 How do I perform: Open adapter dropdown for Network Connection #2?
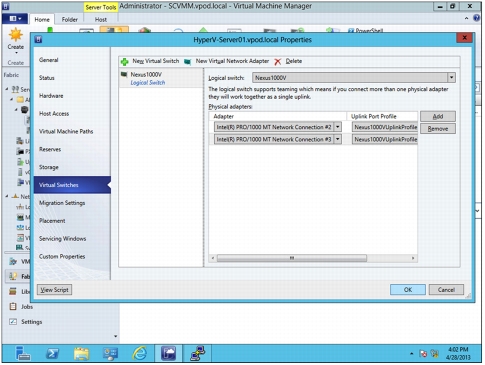click(338, 127)
